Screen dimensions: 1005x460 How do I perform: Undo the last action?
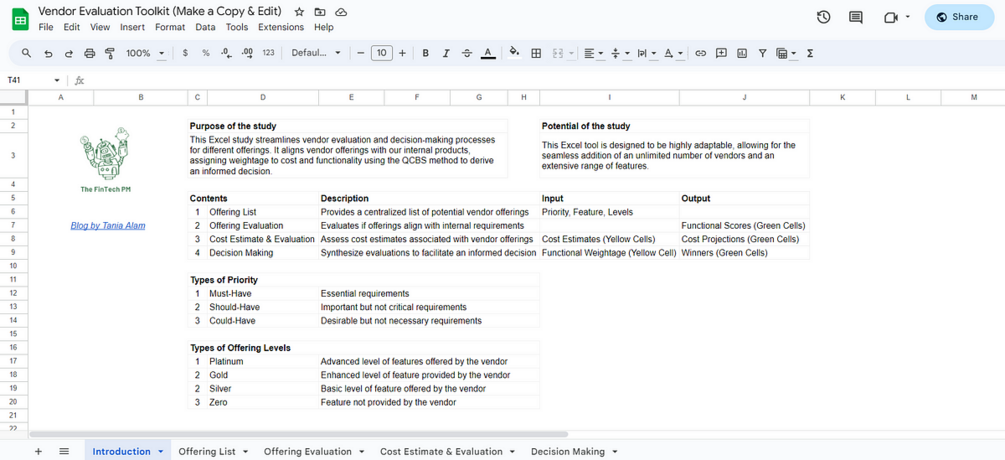48,53
